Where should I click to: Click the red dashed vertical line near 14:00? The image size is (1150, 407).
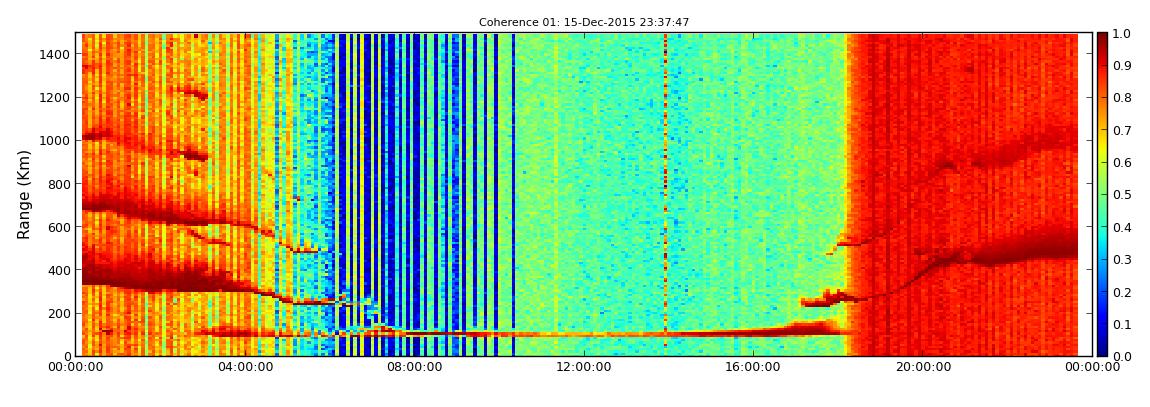665,194
